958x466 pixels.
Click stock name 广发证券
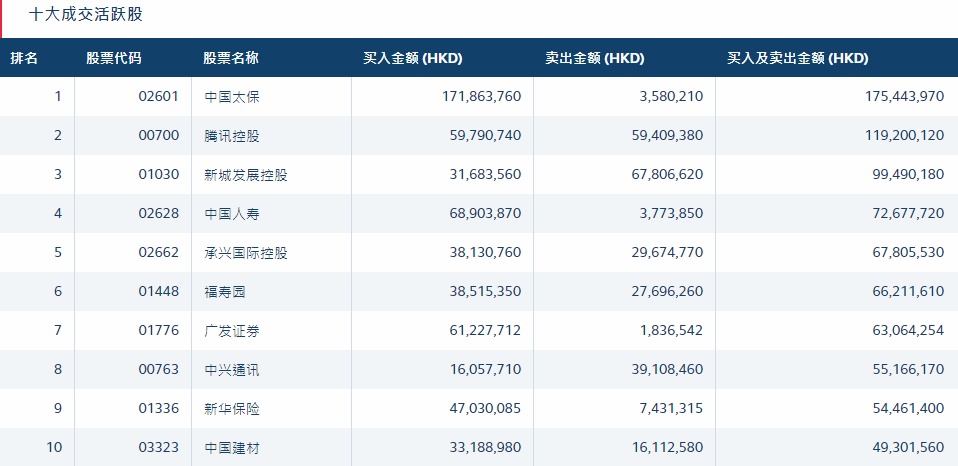232,330
